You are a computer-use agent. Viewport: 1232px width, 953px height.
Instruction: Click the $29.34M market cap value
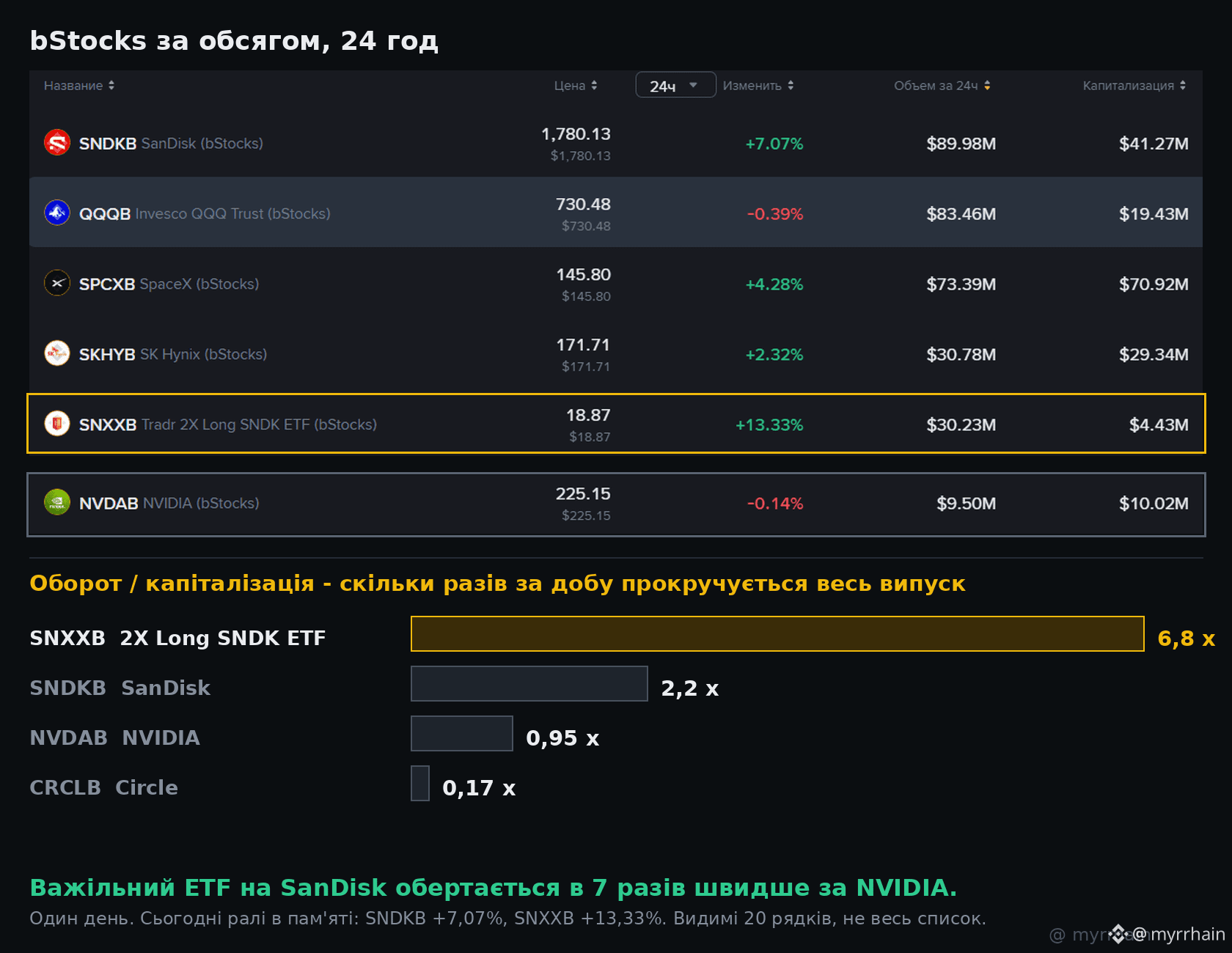[x=1154, y=355]
